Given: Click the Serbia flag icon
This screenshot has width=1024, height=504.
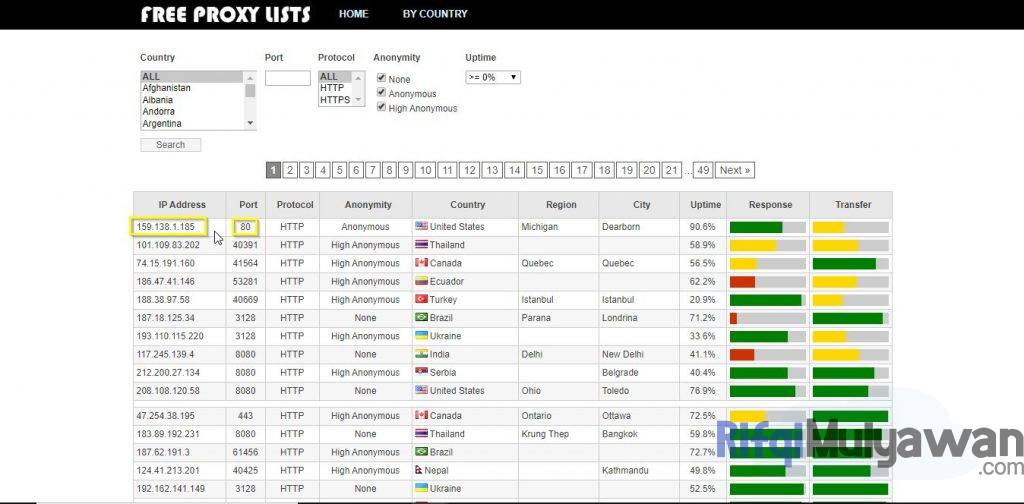Looking at the screenshot, I should click(x=421, y=373).
